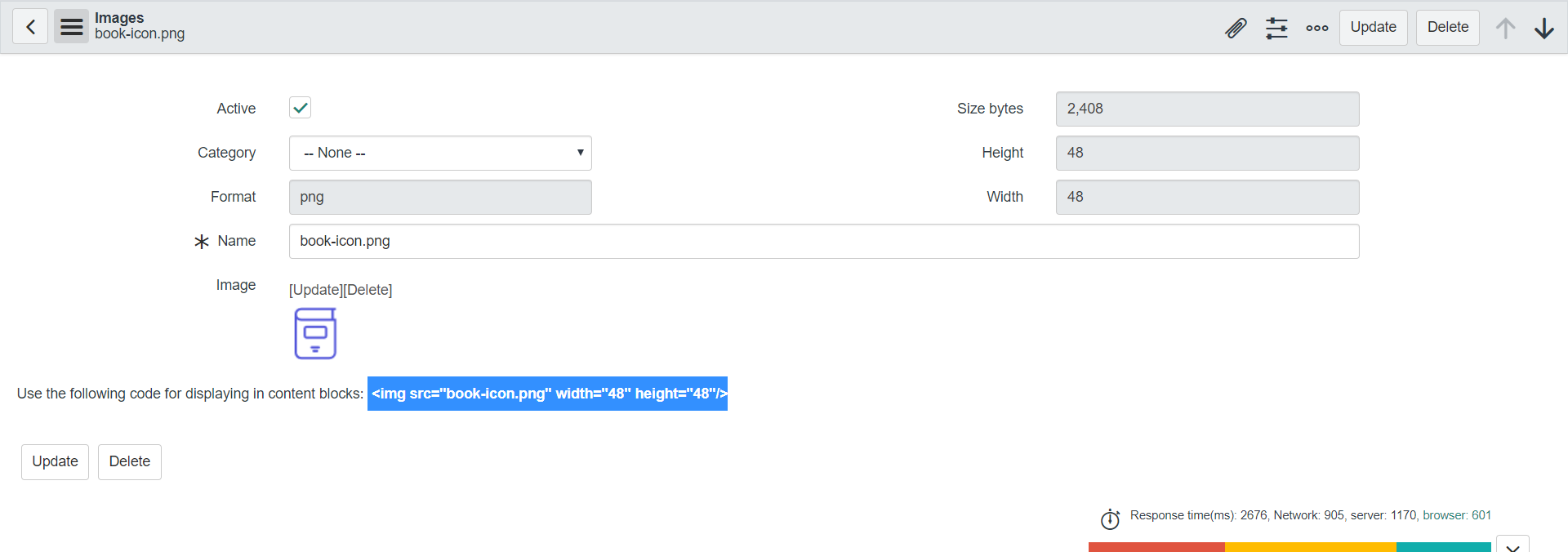Image resolution: width=1568 pixels, height=552 pixels.
Task: Go back using the header arrow
Action: (x=30, y=27)
